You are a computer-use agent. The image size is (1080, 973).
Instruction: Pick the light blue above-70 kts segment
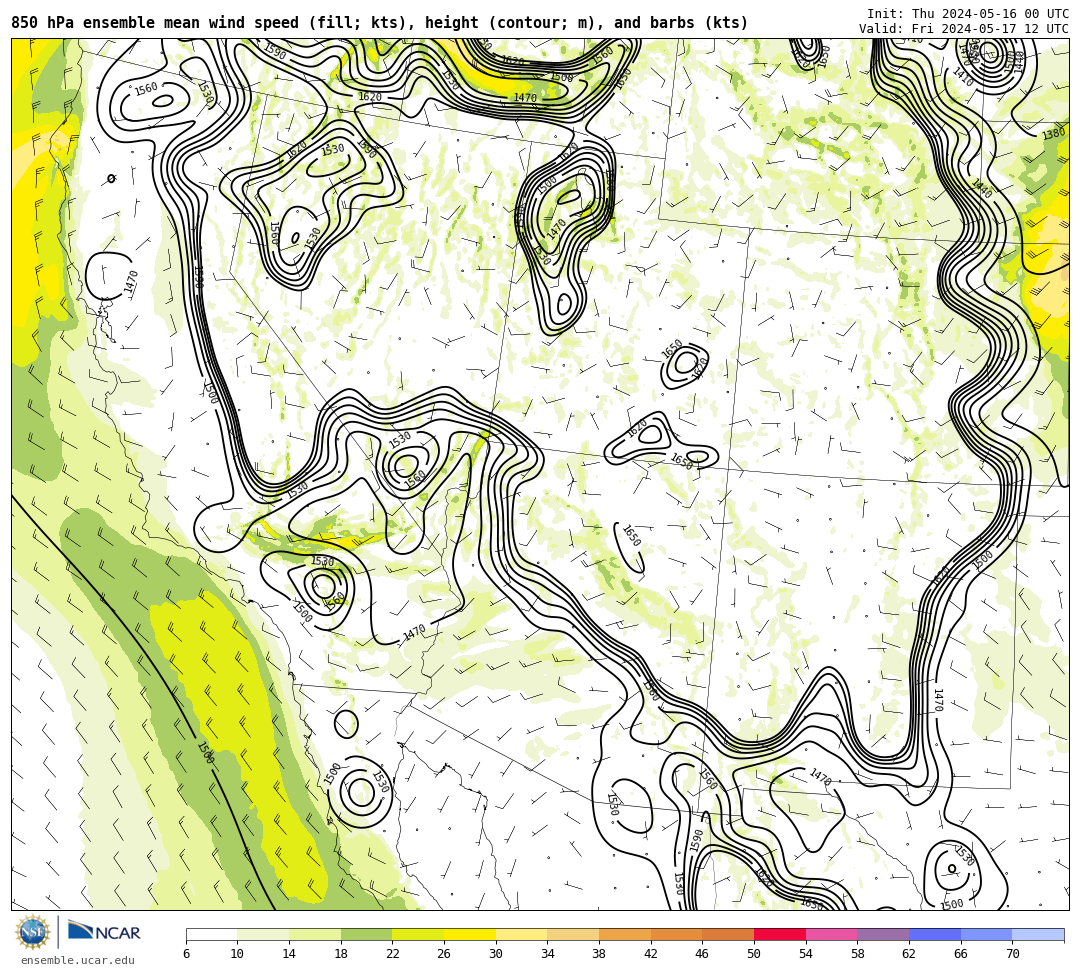pos(1038,934)
